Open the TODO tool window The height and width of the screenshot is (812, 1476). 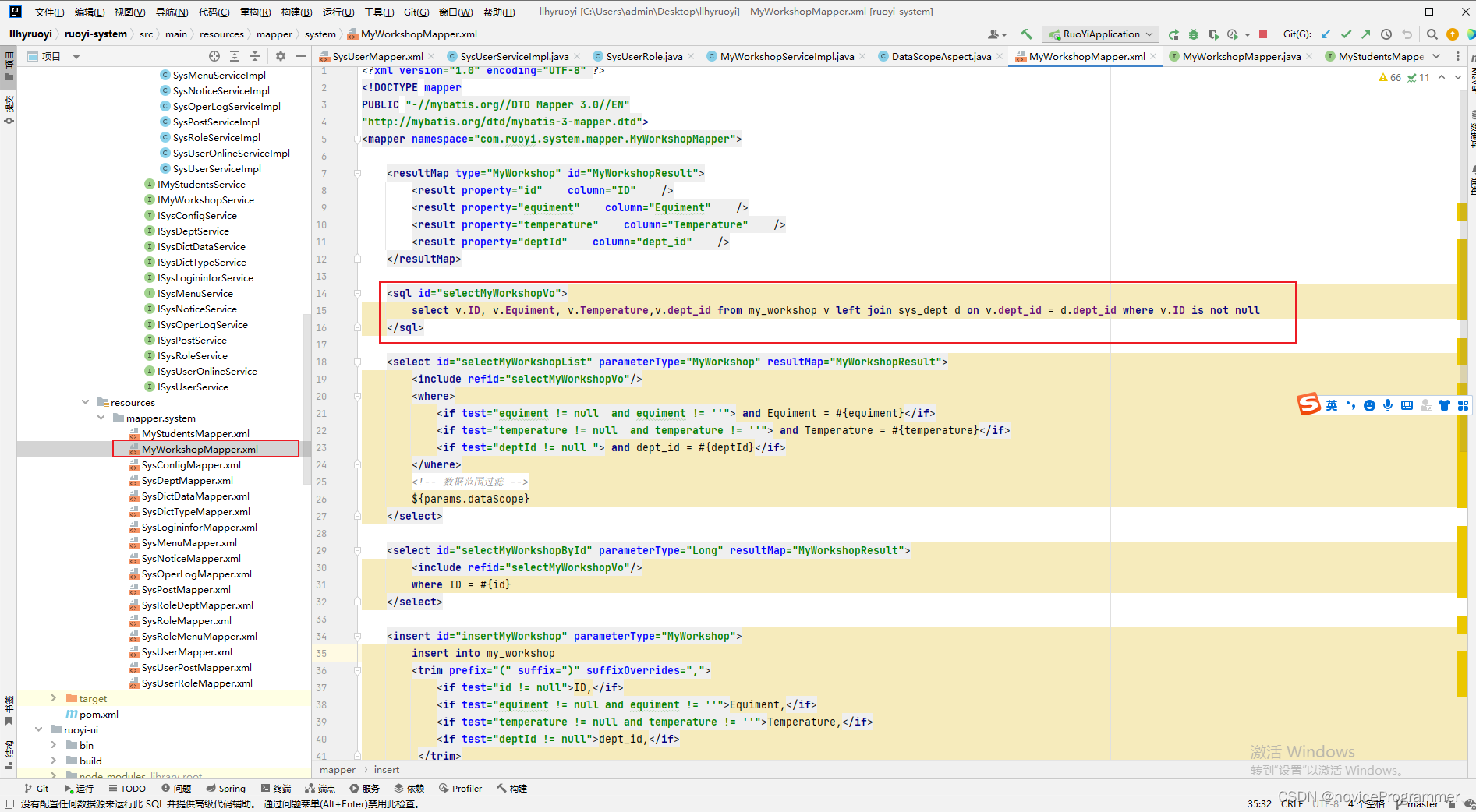[127, 788]
